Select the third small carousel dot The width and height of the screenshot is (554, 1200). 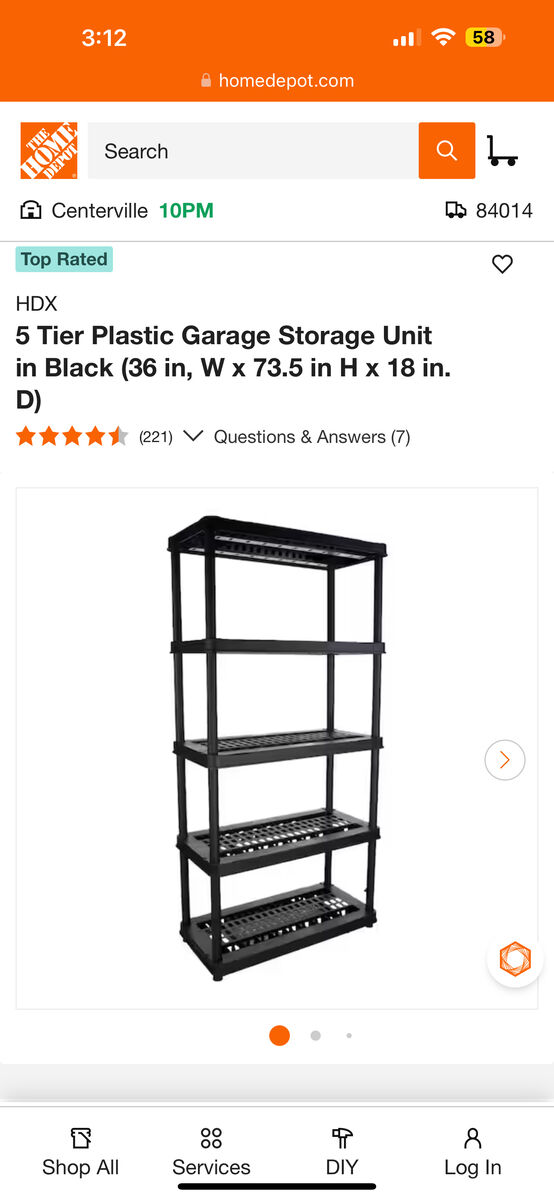(349, 1035)
